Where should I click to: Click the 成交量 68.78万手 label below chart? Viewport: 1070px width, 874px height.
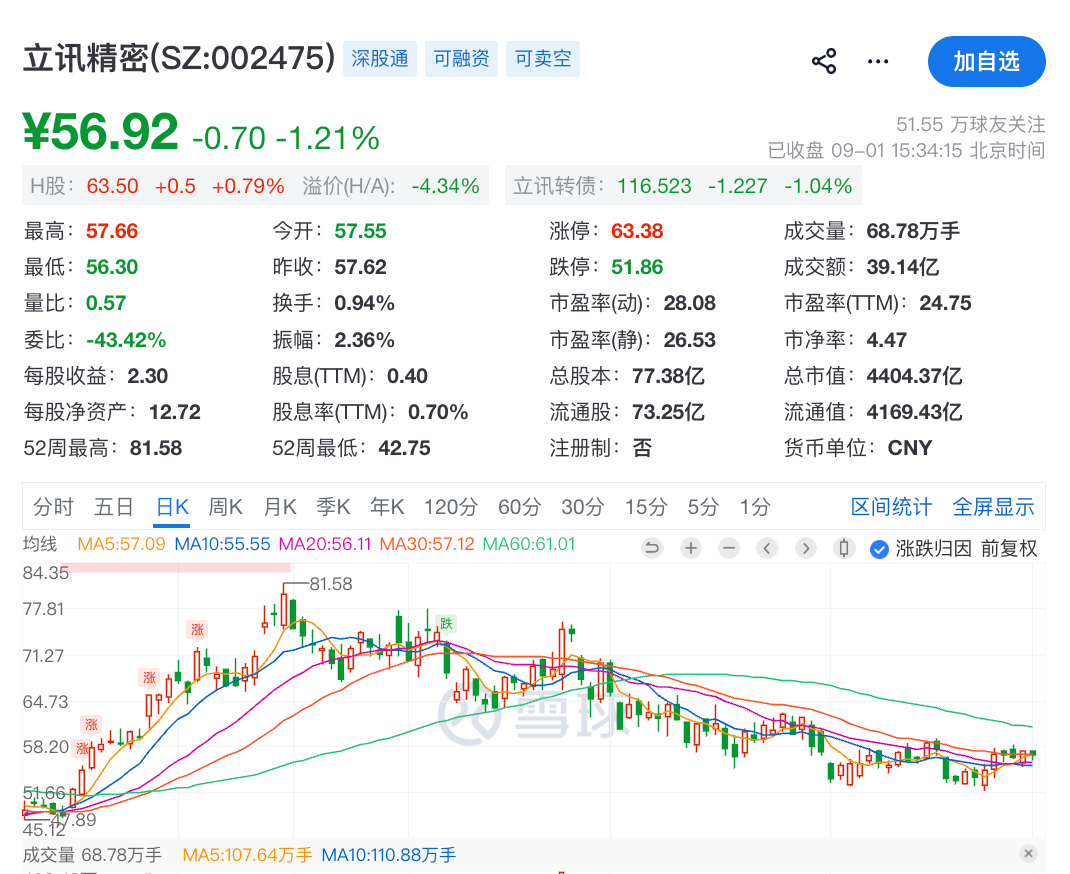[92, 855]
